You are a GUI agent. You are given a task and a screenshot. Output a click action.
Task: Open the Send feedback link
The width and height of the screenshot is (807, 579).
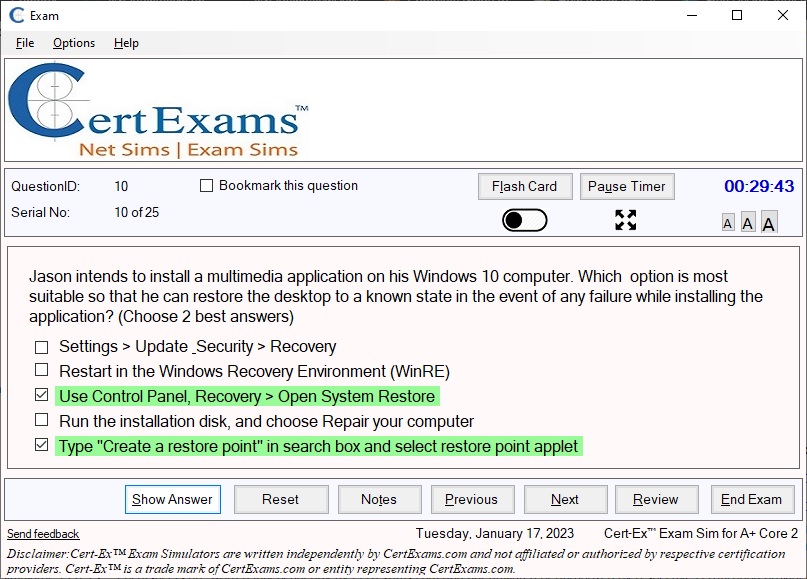click(x=42, y=533)
